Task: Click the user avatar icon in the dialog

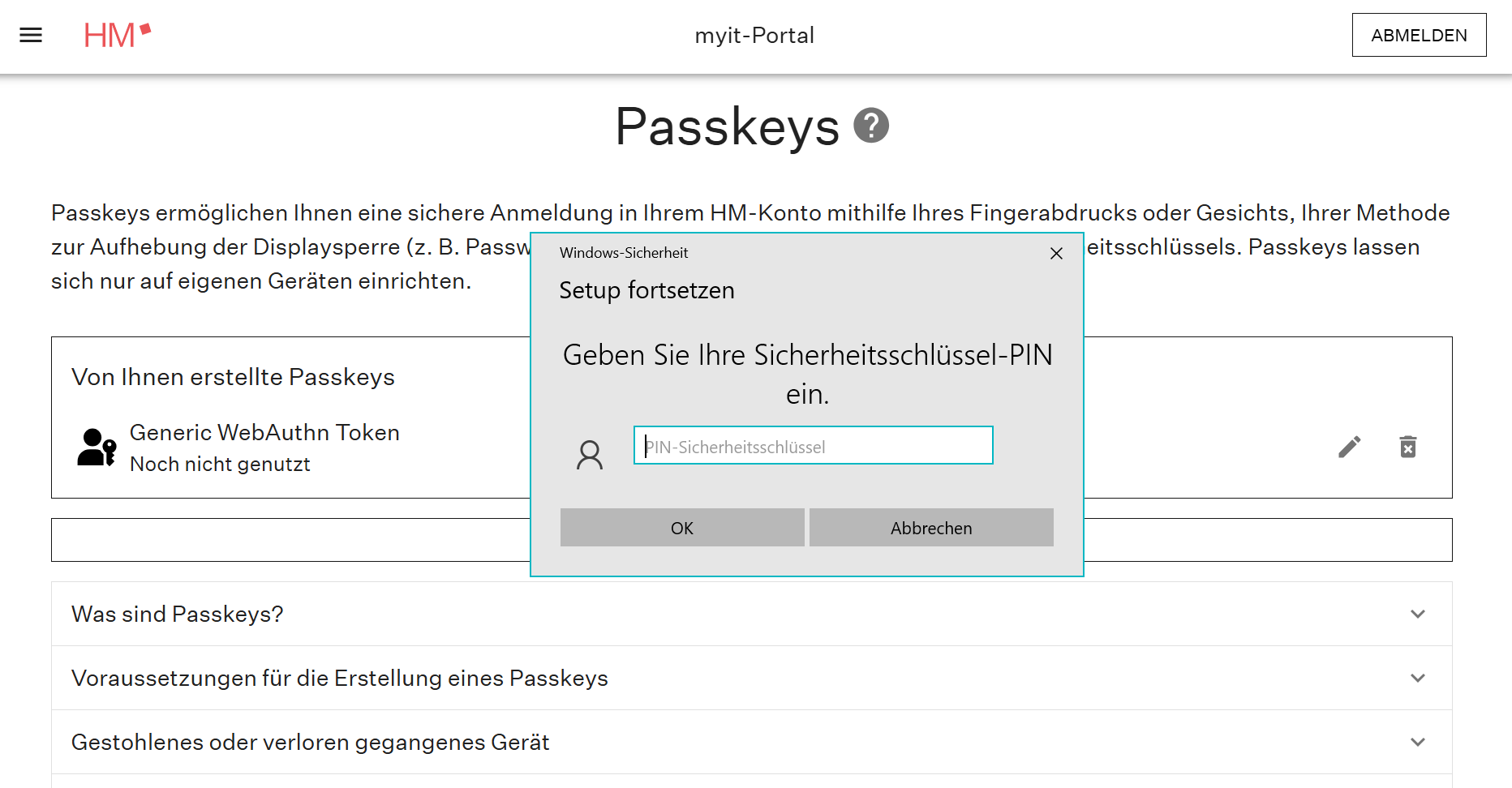Action: (x=590, y=455)
